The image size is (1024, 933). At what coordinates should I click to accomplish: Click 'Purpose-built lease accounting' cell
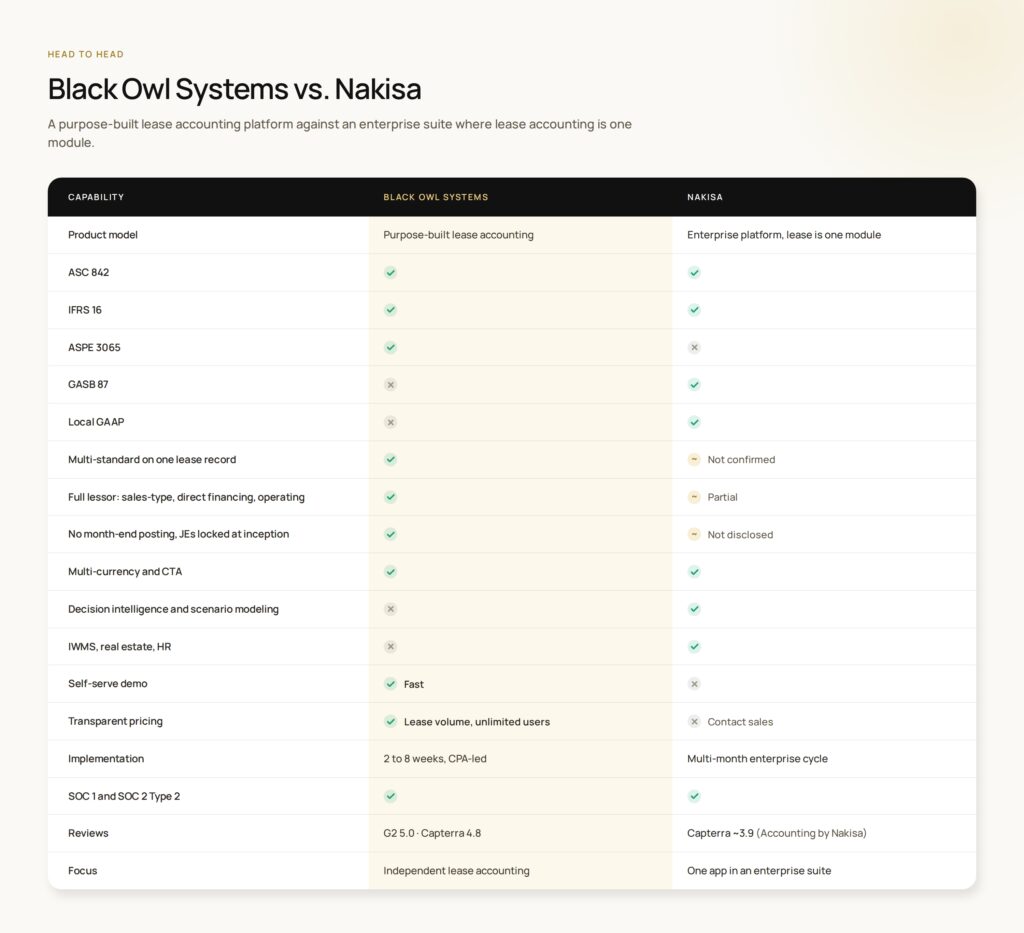tap(458, 235)
